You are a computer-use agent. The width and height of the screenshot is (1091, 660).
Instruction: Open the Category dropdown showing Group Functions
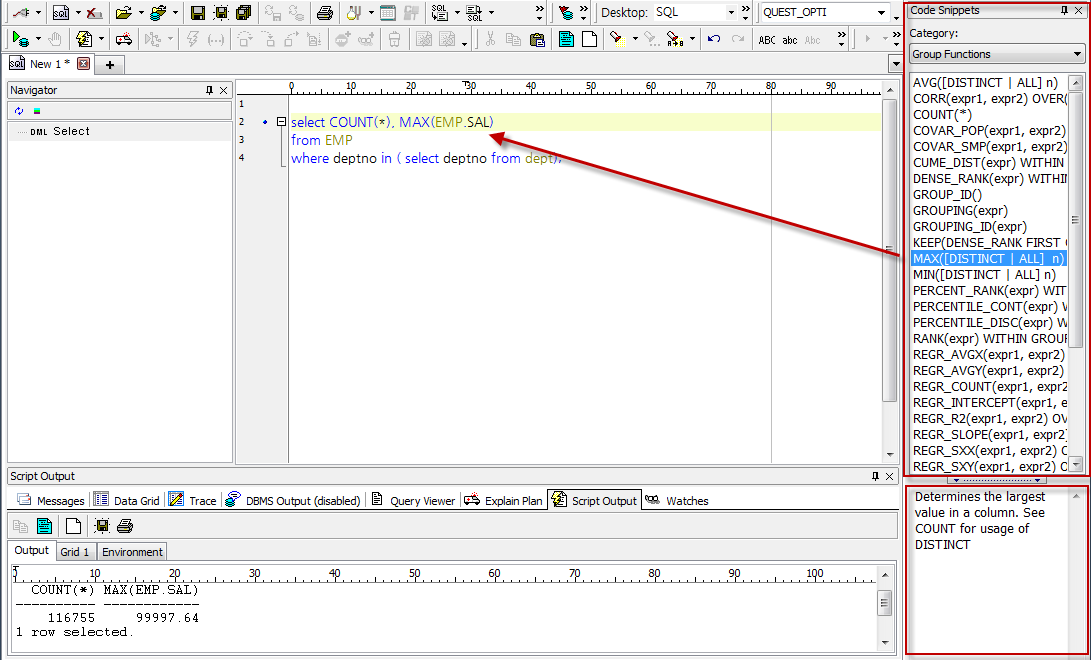pyautogui.click(x=1076, y=54)
